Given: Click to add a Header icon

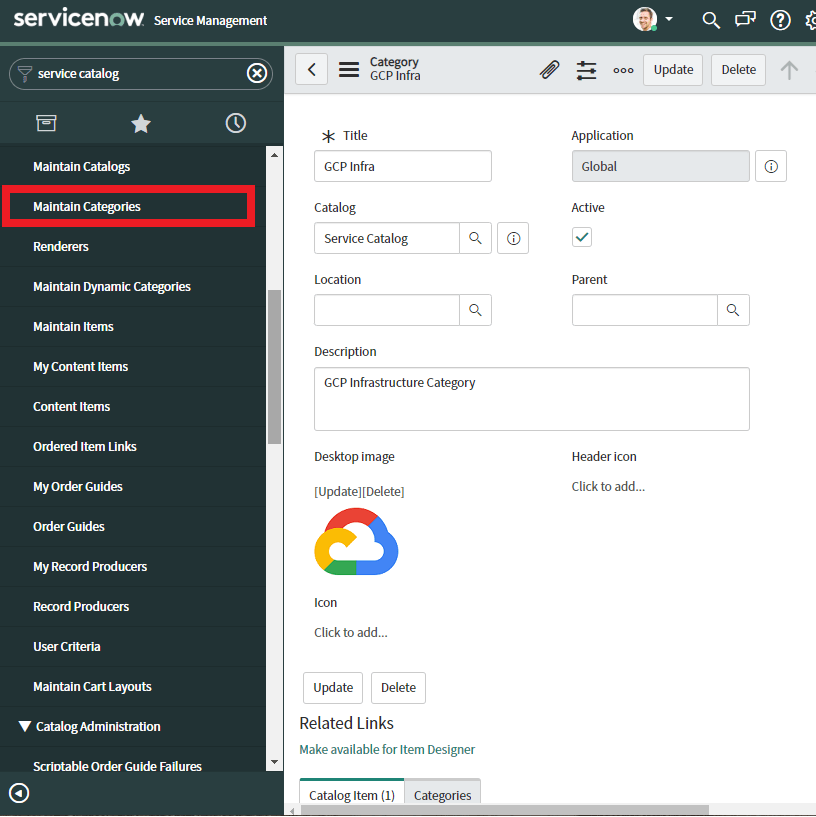Looking at the screenshot, I should coord(608,487).
